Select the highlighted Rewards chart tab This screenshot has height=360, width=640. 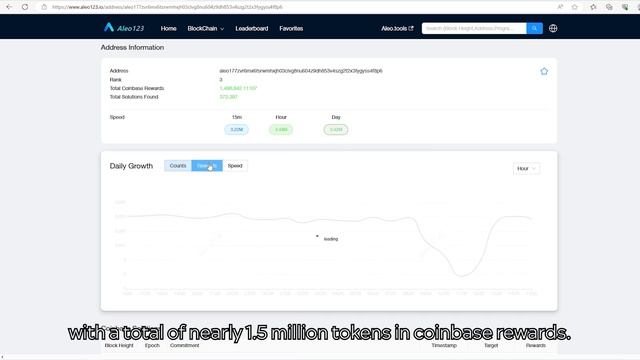(x=207, y=166)
